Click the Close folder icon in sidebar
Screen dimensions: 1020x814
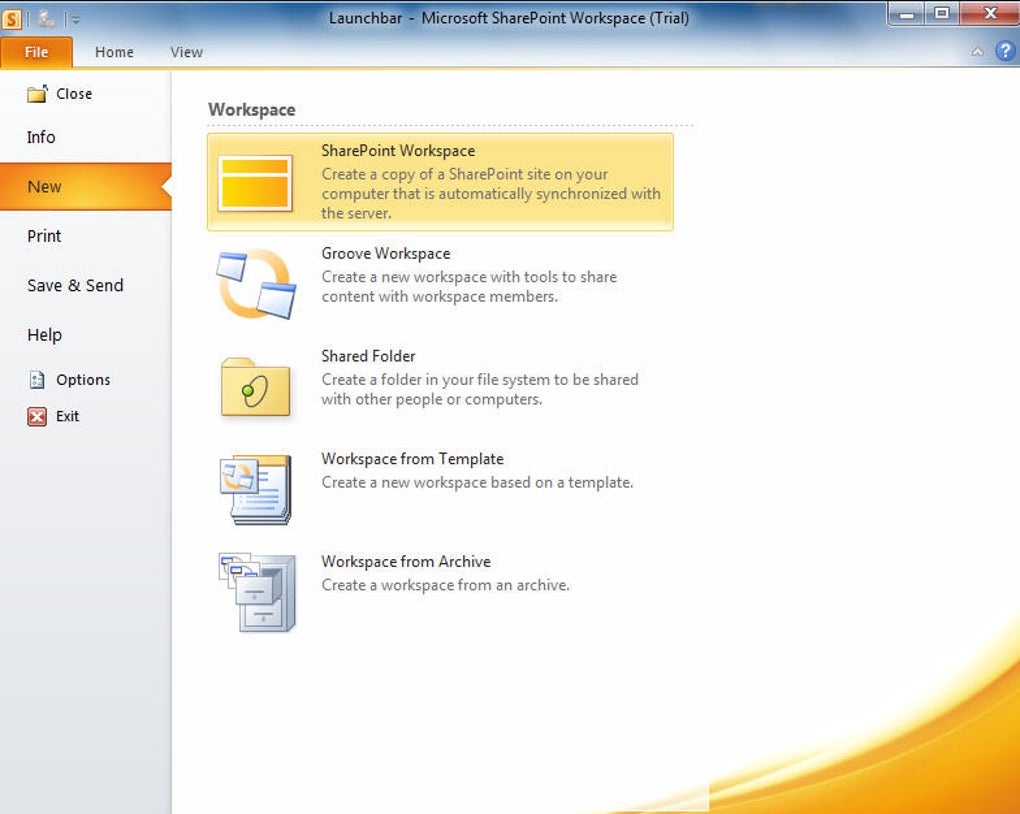pos(37,94)
